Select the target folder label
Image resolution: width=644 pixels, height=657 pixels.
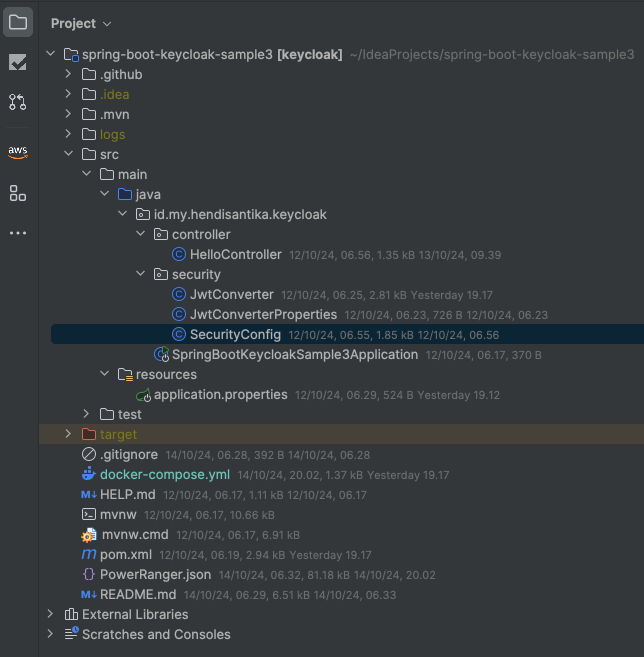118,435
